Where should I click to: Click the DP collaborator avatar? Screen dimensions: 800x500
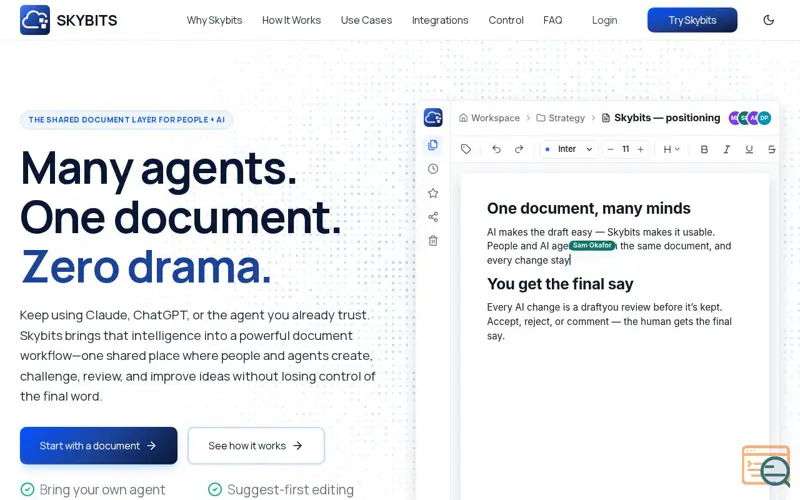[x=764, y=118]
